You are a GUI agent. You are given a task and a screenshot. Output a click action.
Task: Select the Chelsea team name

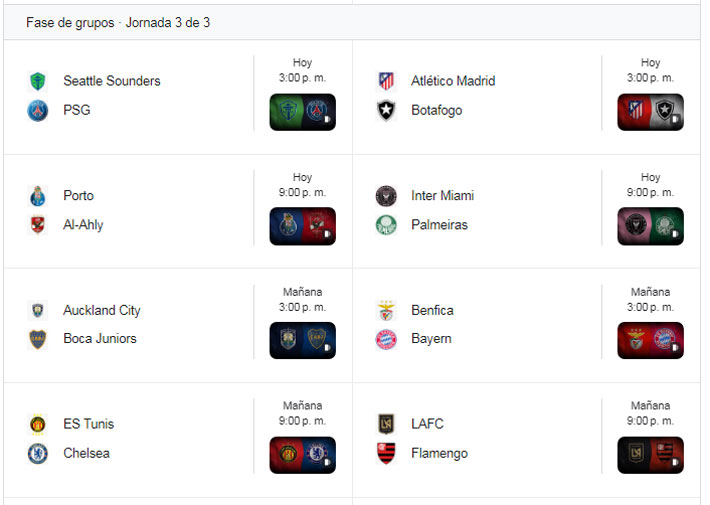(x=86, y=453)
